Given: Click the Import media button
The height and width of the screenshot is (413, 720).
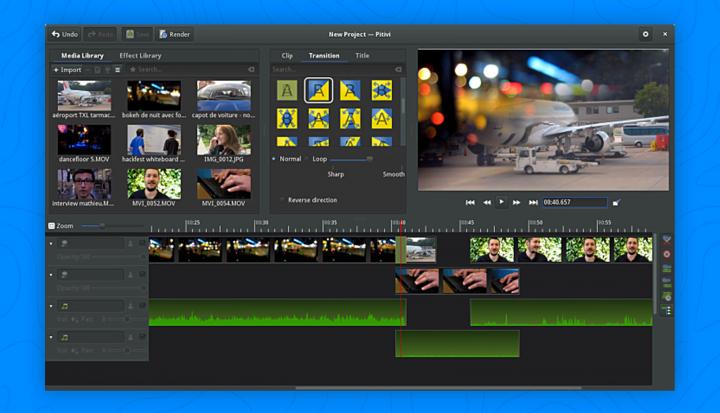Looking at the screenshot, I should click(68, 70).
